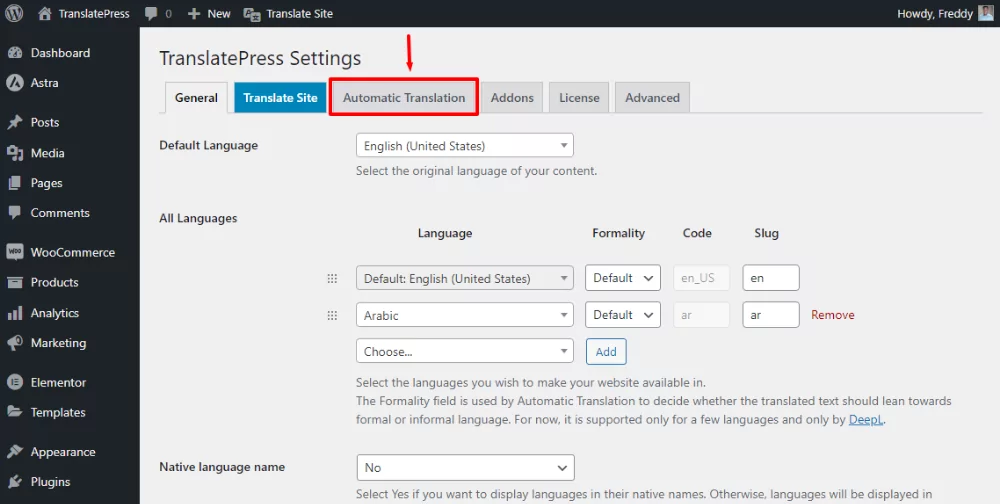
Task: Click TranslatePress site name in admin bar
Action: coord(94,13)
